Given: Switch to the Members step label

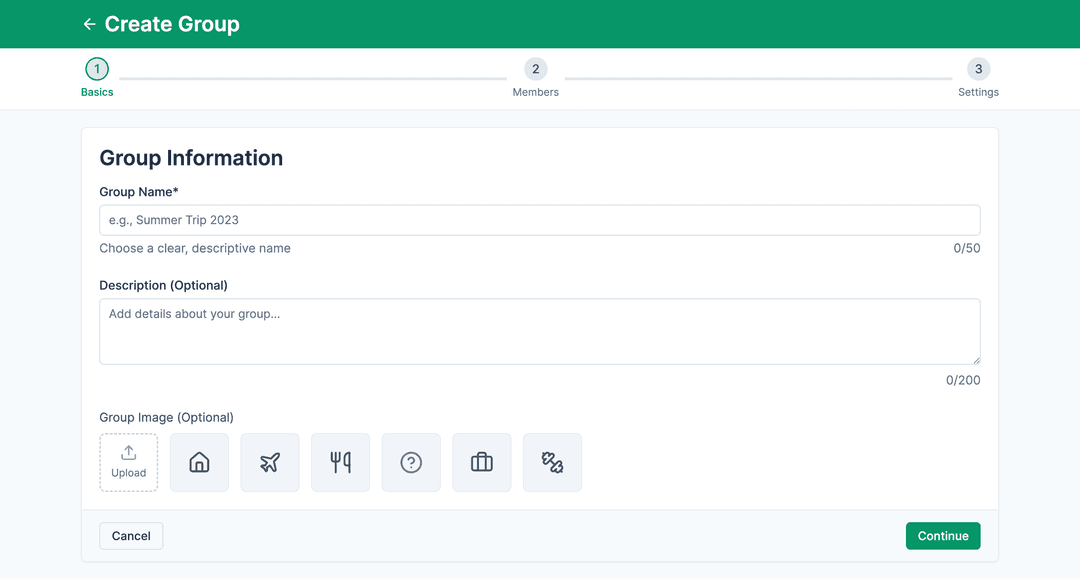Looking at the screenshot, I should coord(536,92).
